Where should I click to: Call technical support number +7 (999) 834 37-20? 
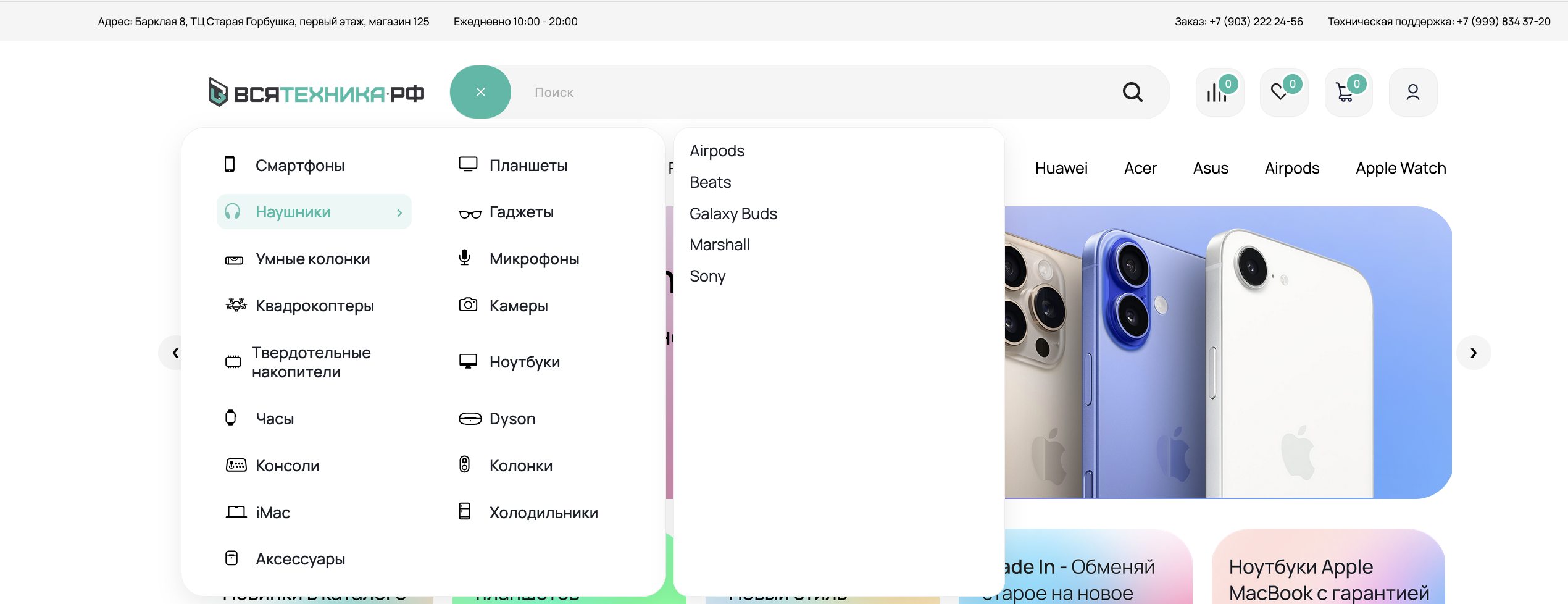tap(1503, 22)
